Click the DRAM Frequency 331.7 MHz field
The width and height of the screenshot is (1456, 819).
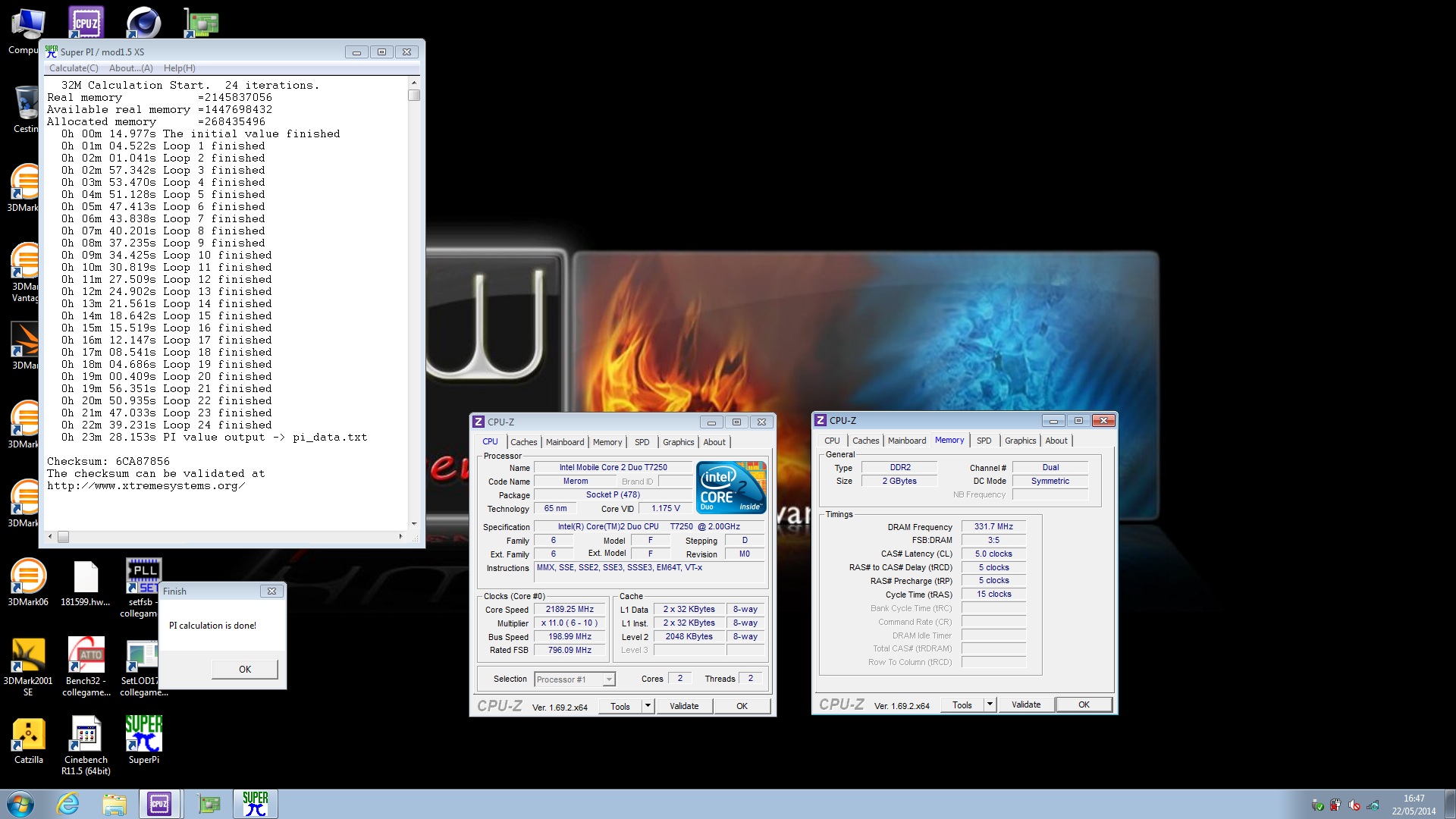coord(993,526)
